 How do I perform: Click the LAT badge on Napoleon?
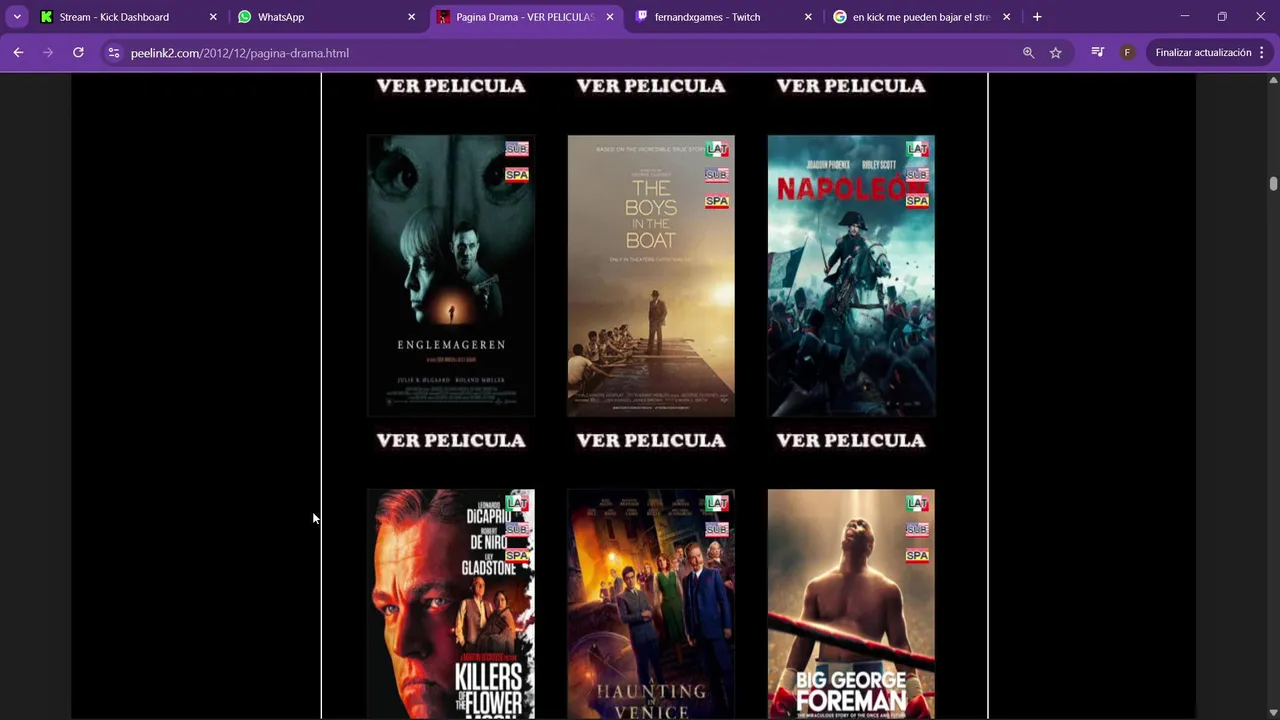point(917,149)
